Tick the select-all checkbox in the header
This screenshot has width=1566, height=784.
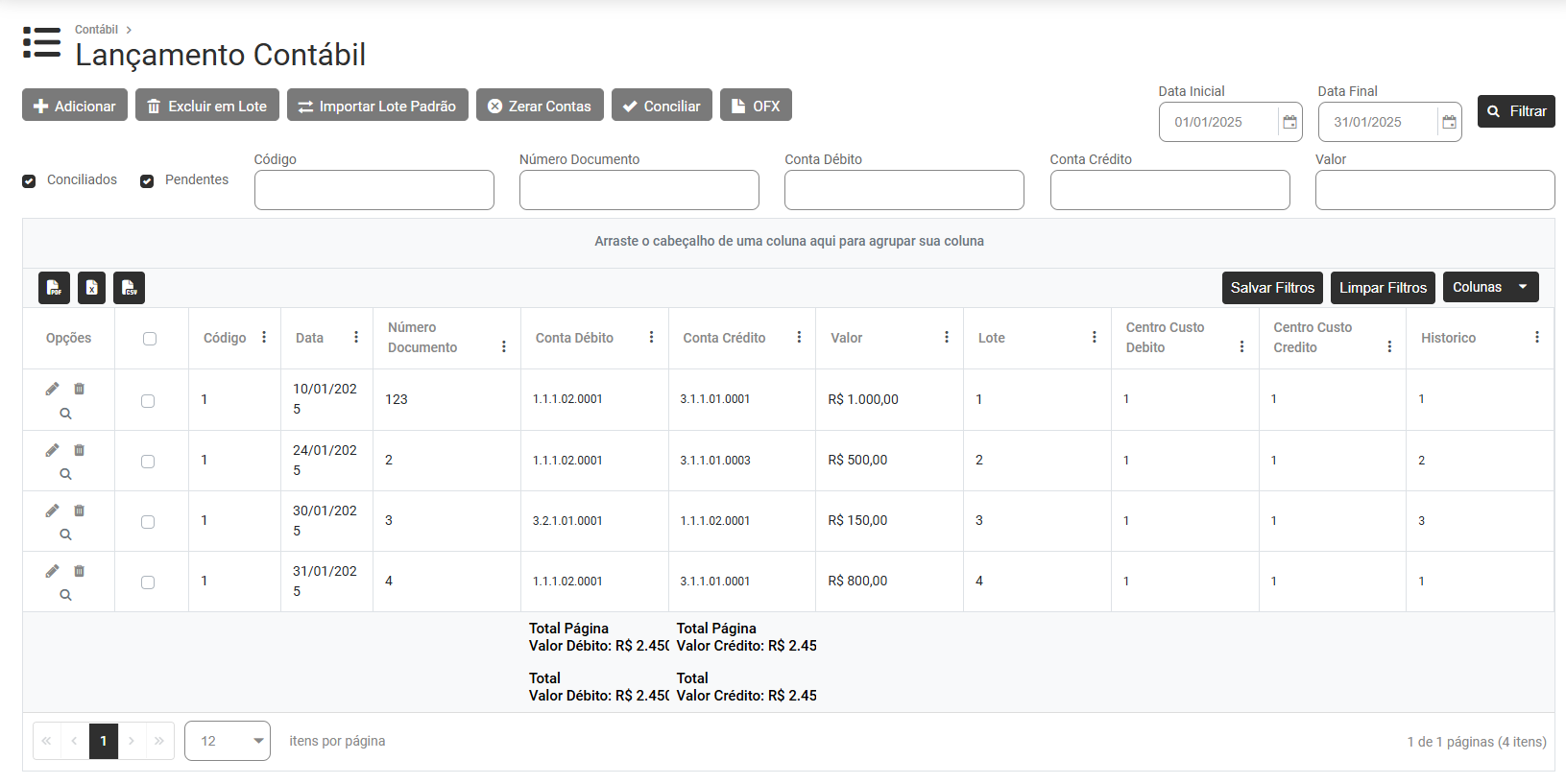(x=150, y=339)
